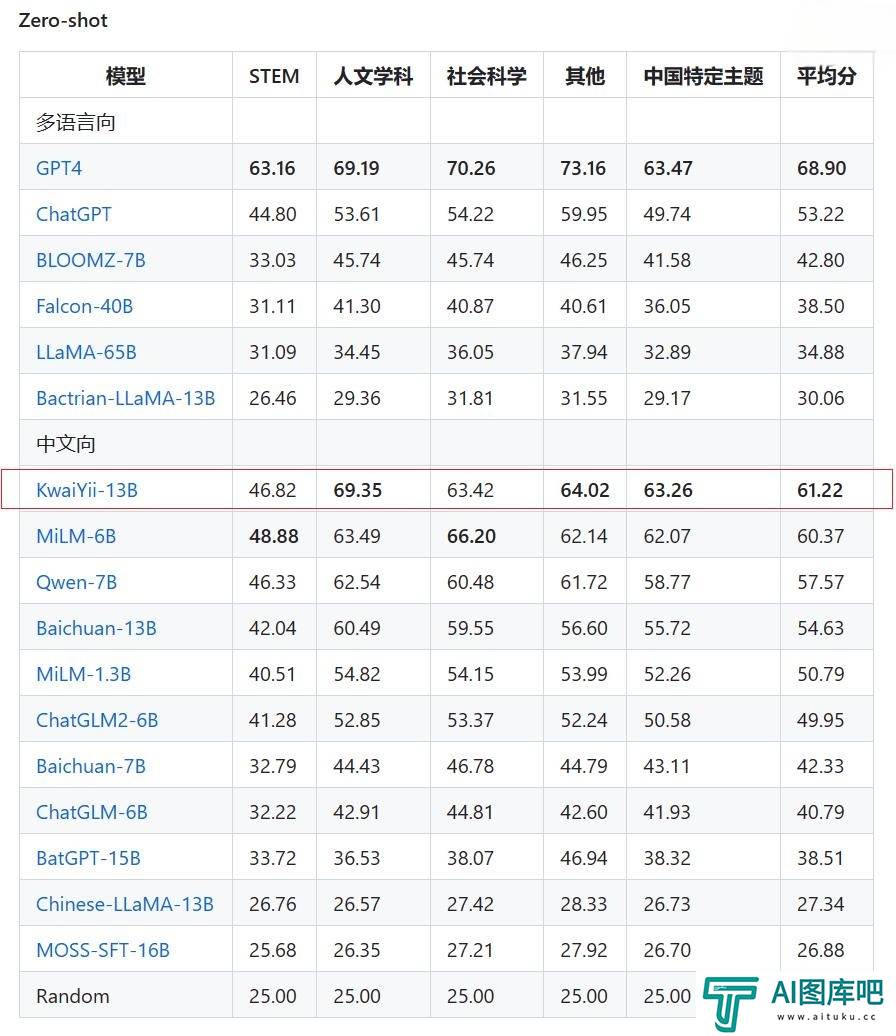Open the GPT4 model link

pyautogui.click(x=59, y=168)
